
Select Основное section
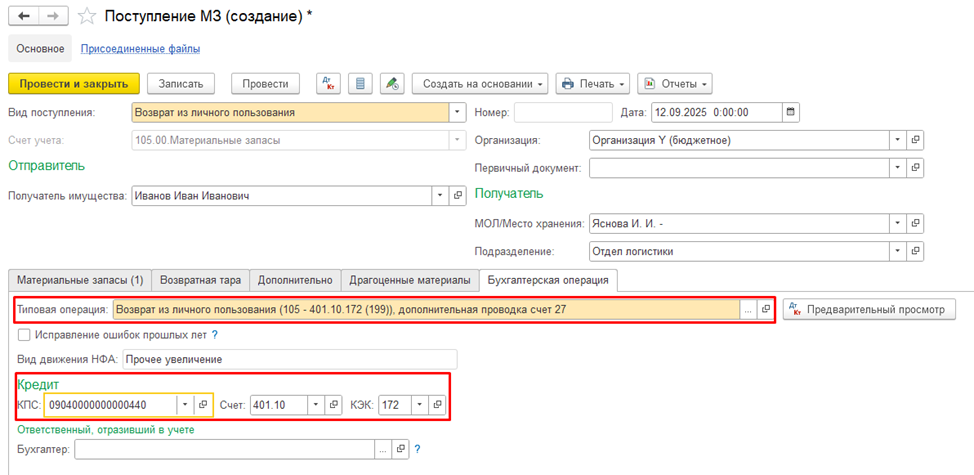pos(40,48)
